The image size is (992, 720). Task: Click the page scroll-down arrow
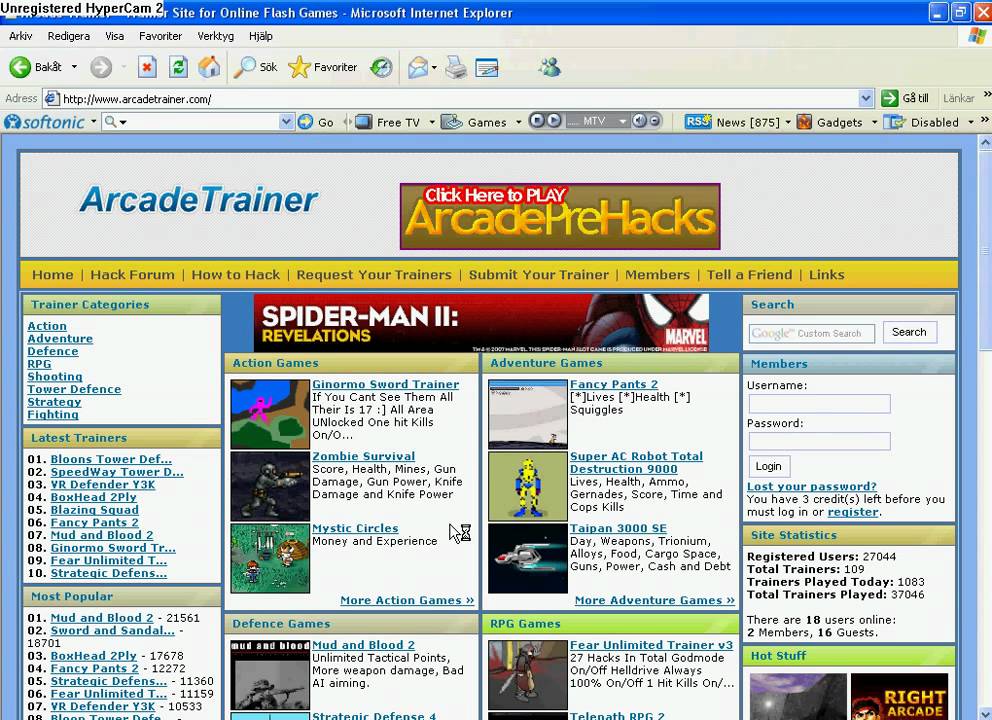(985, 714)
